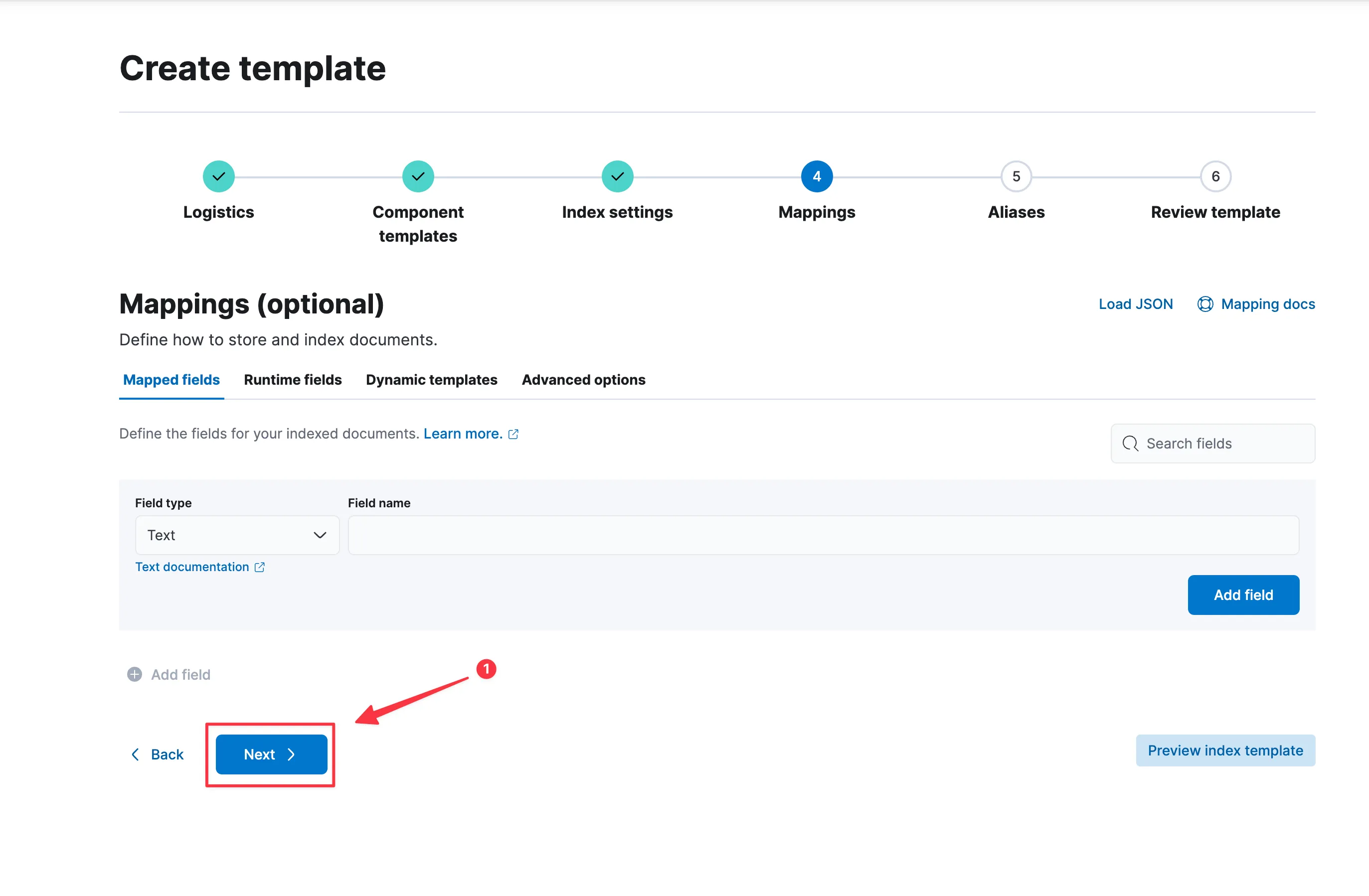Click the Text documentation popout icon
Viewport: 1369px width, 896px height.
[259, 567]
